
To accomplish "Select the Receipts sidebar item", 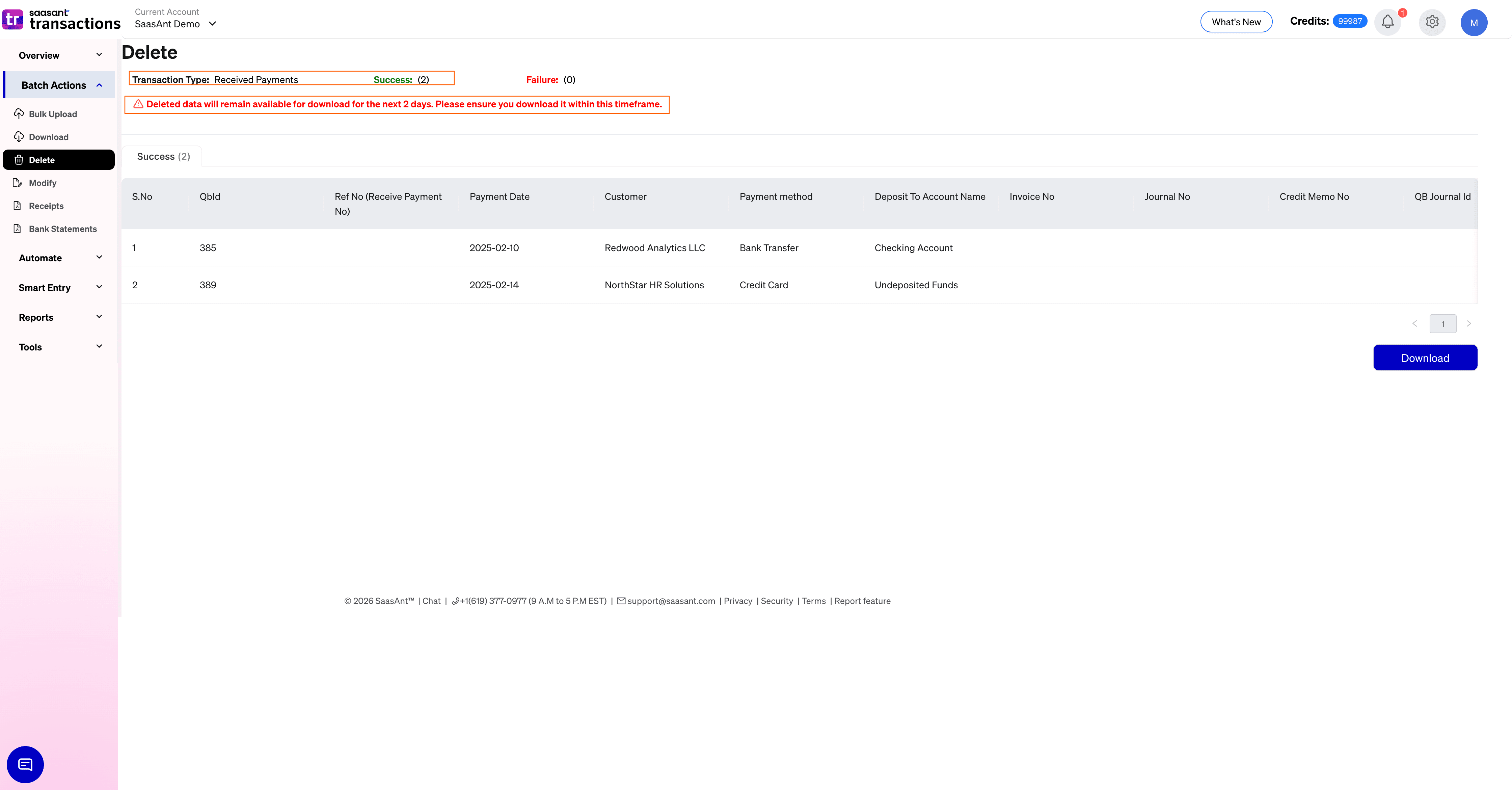I will click(46, 205).
